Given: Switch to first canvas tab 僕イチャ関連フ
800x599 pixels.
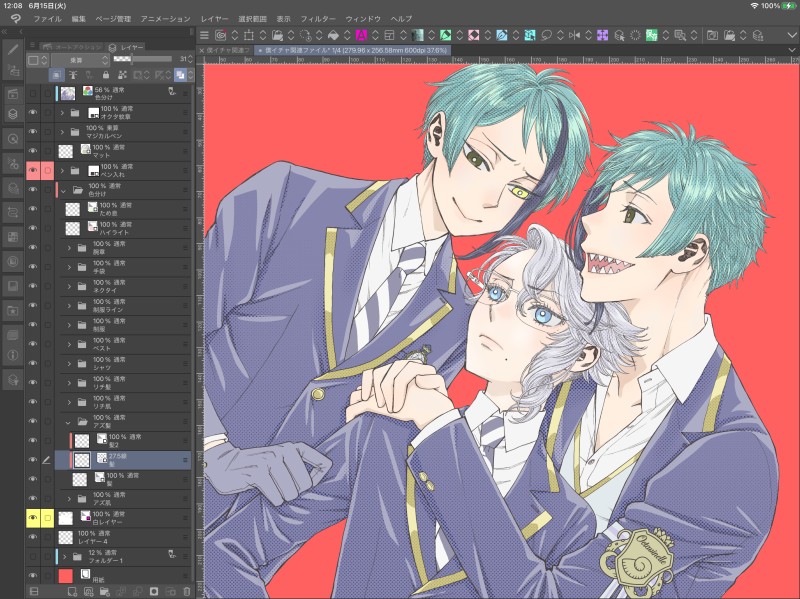Looking at the screenshot, I should [224, 51].
